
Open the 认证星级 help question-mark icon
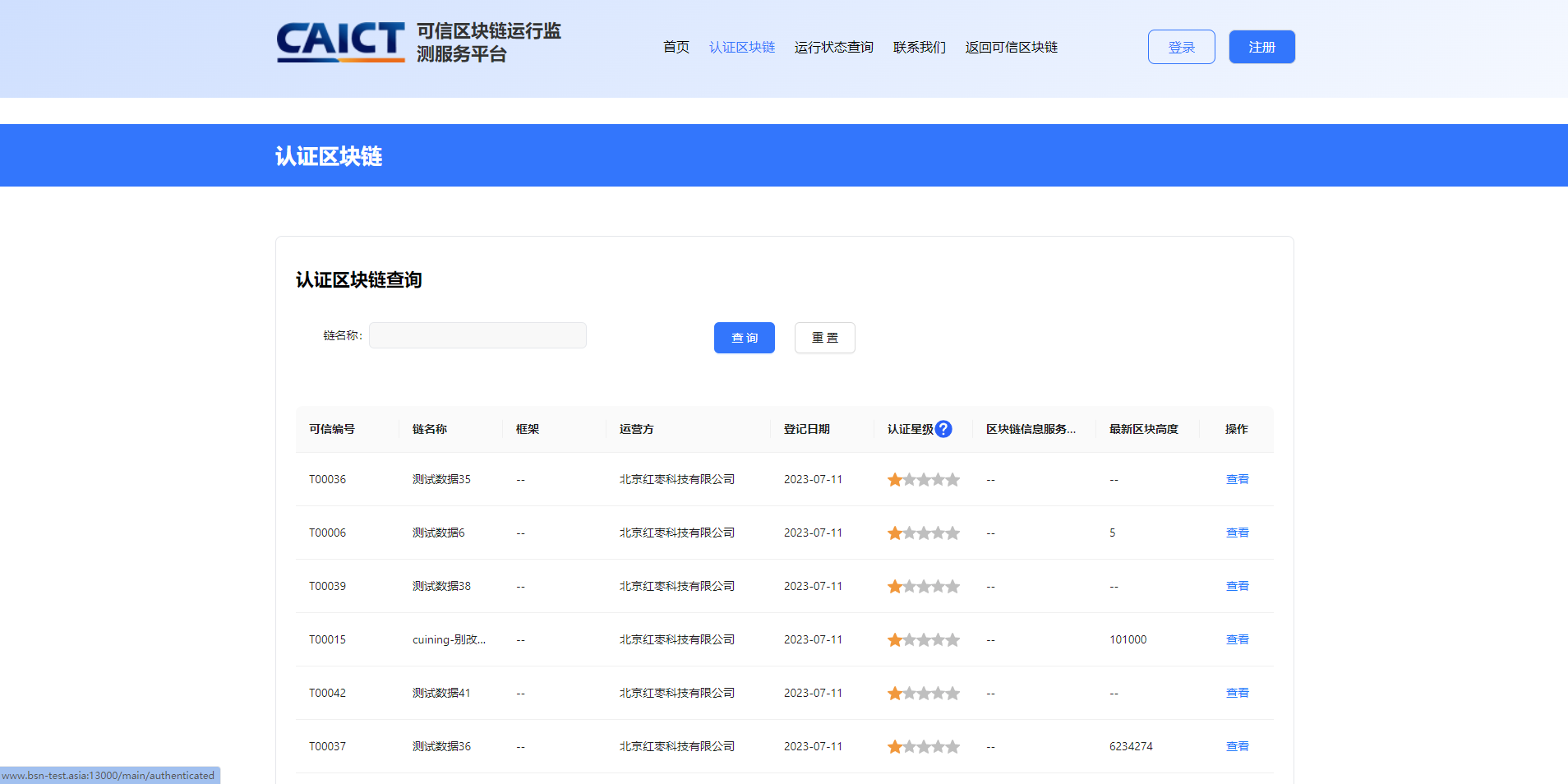tap(943, 429)
